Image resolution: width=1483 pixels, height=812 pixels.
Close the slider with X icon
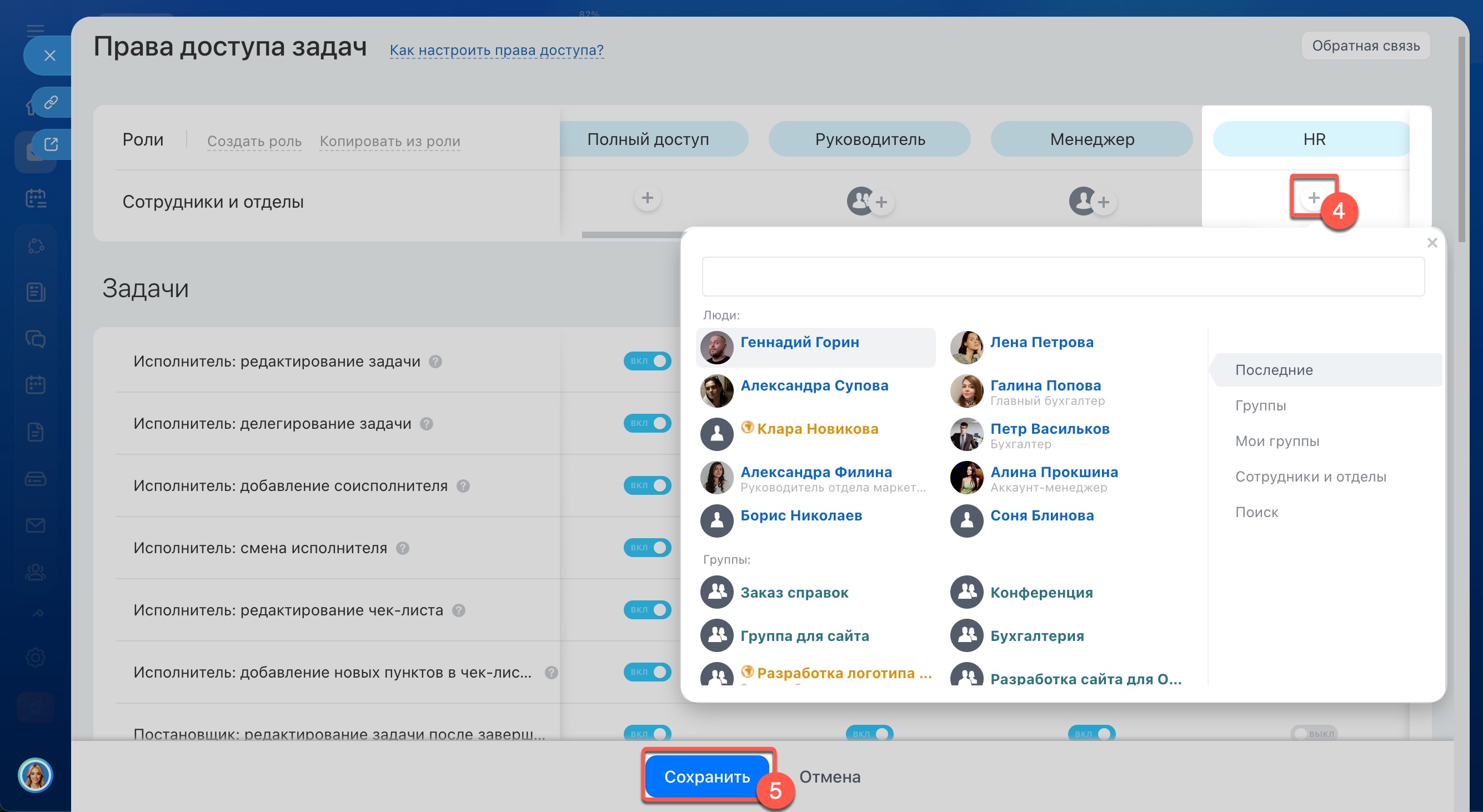(49, 55)
